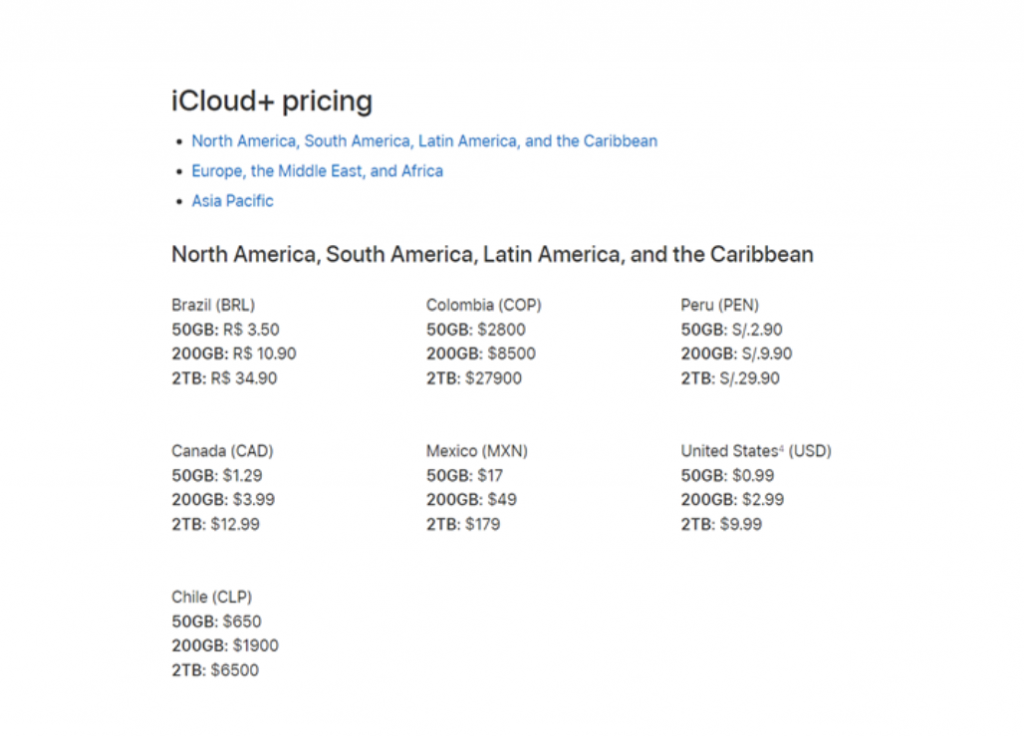Click the iCloud+ pricing heading
The height and width of the screenshot is (737, 1024).
point(272,101)
